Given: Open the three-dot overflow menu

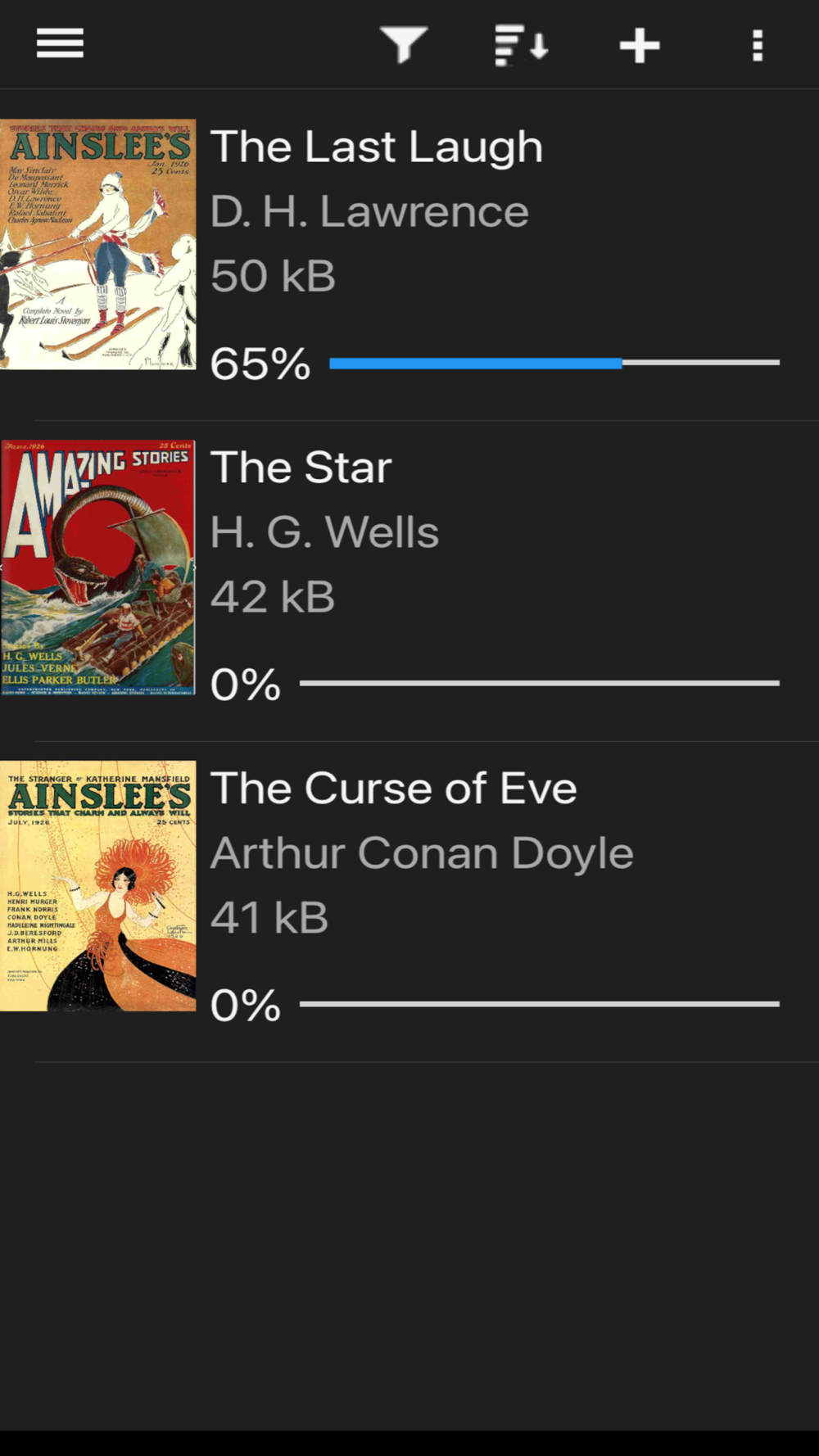Looking at the screenshot, I should click(758, 45).
